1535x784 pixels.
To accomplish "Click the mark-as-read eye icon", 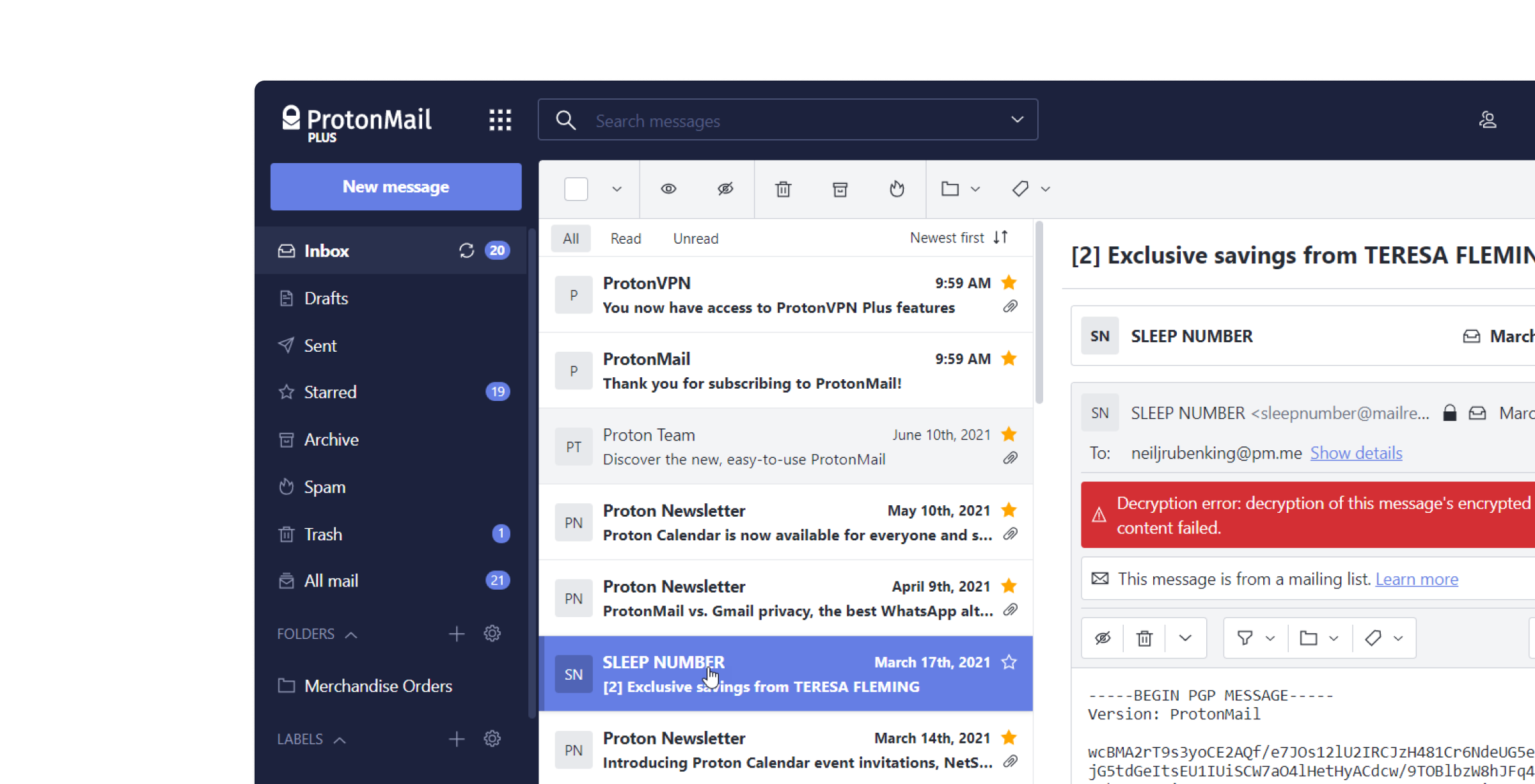I will click(668, 189).
